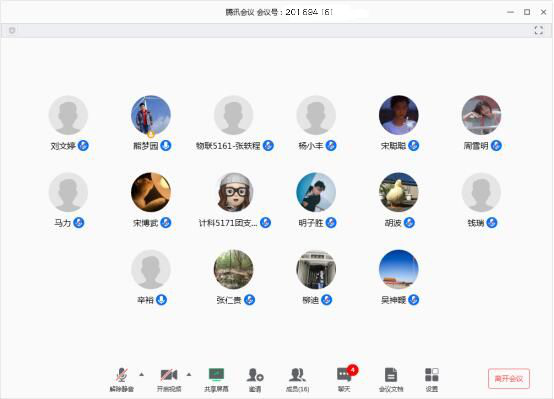Click the unmute microphone icon (解除静音)

pos(122,375)
